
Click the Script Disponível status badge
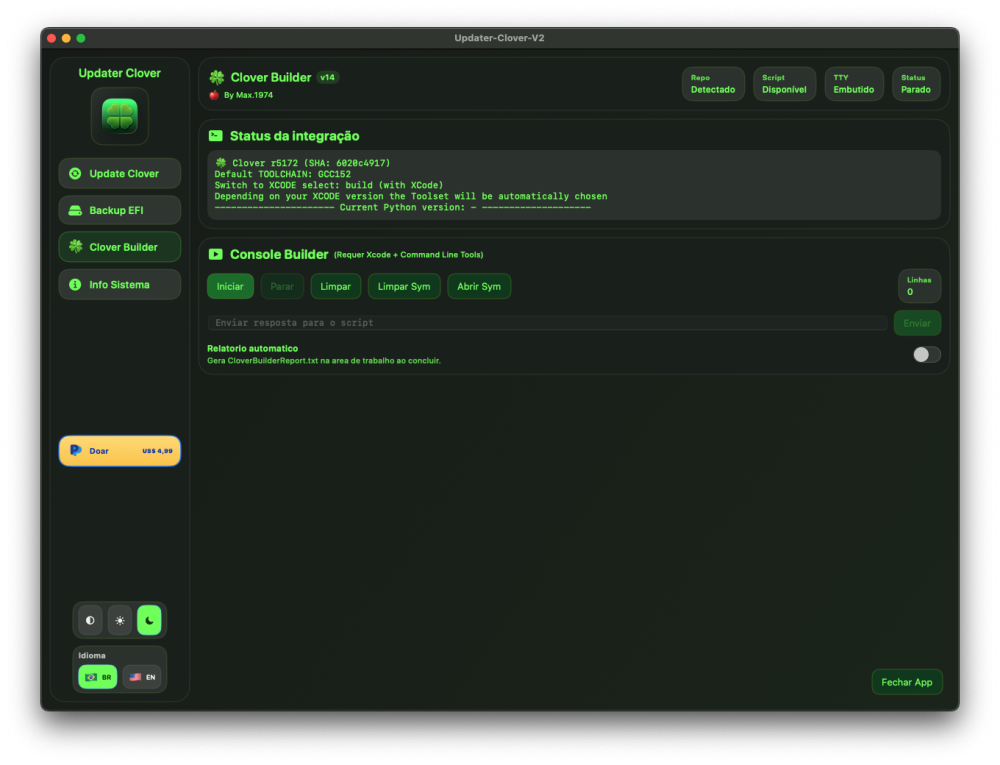point(784,84)
